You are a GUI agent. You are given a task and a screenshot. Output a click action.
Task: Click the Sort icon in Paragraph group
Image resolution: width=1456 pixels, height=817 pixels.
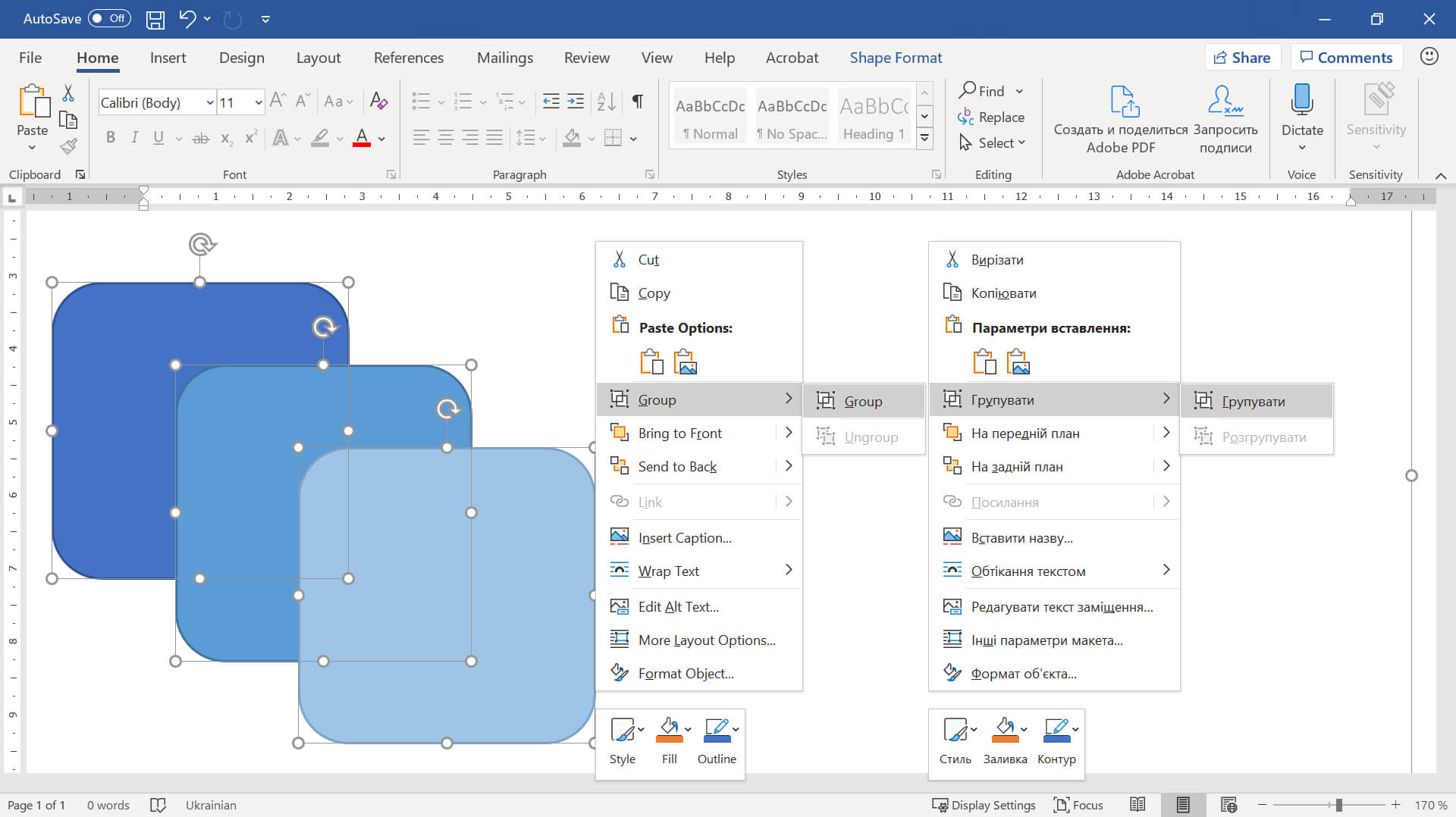(606, 101)
